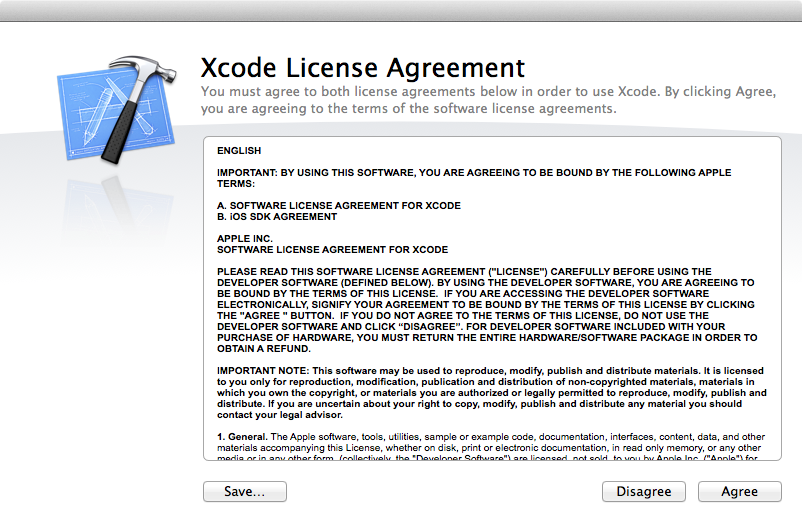Click "contact your legal advisor." line

(x=280, y=415)
